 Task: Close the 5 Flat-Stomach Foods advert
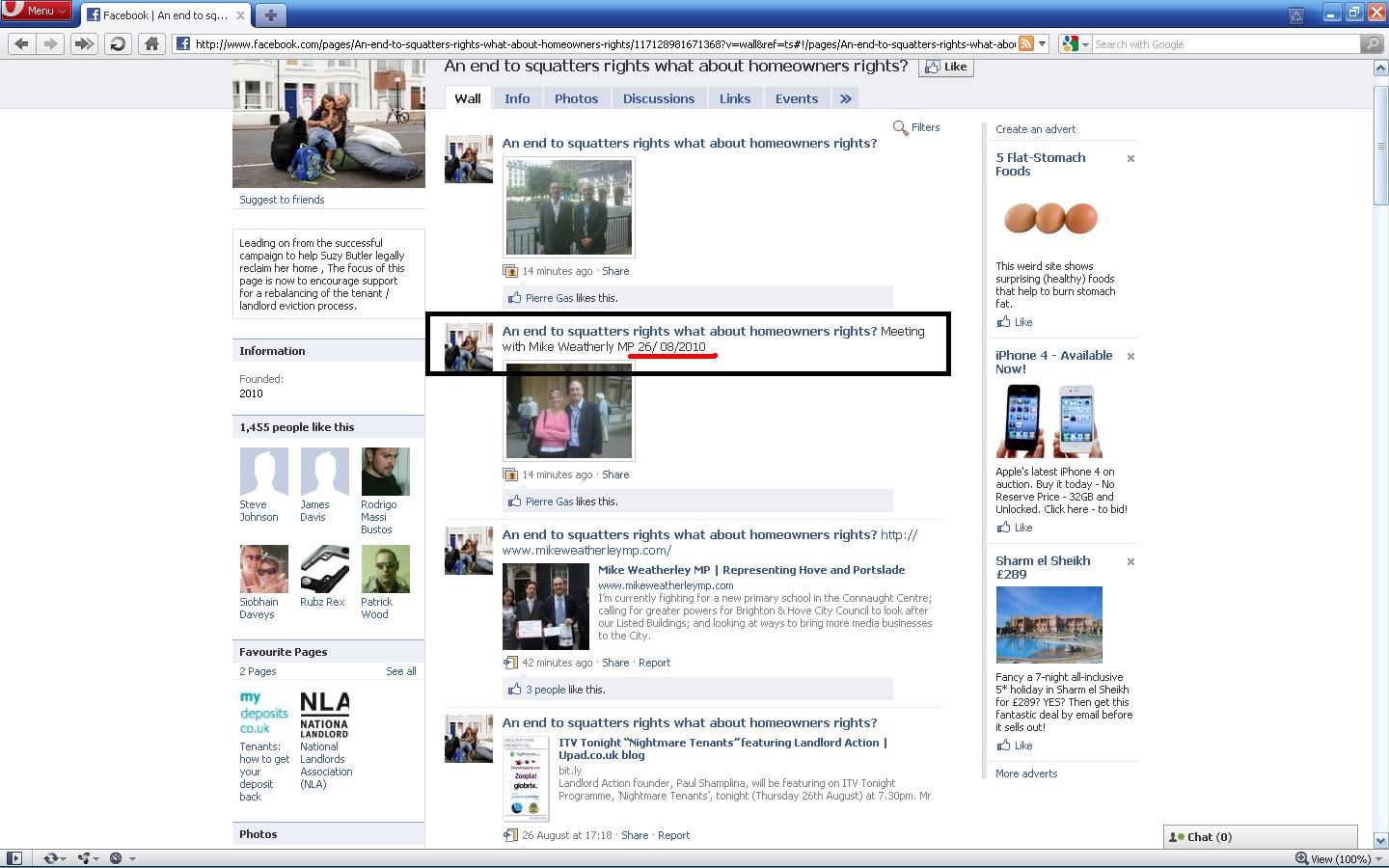pos(1130,159)
